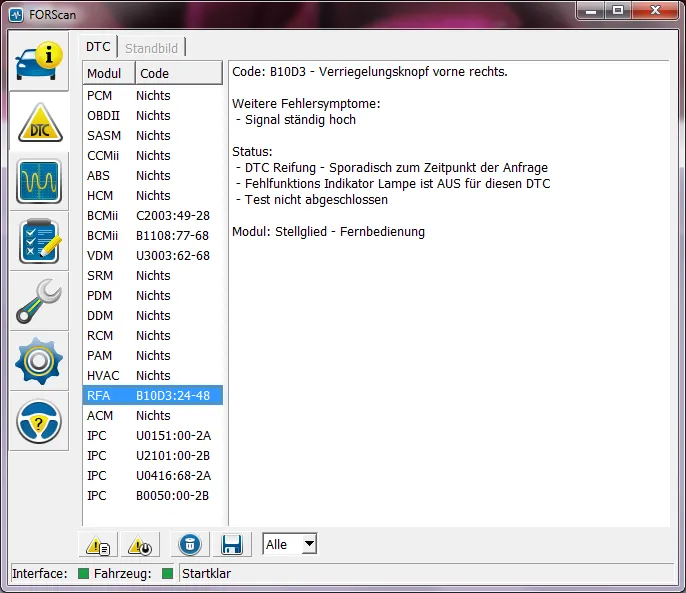Image resolution: width=686 pixels, height=593 pixels.
Task: Select the DTC tab
Action: 98,47
